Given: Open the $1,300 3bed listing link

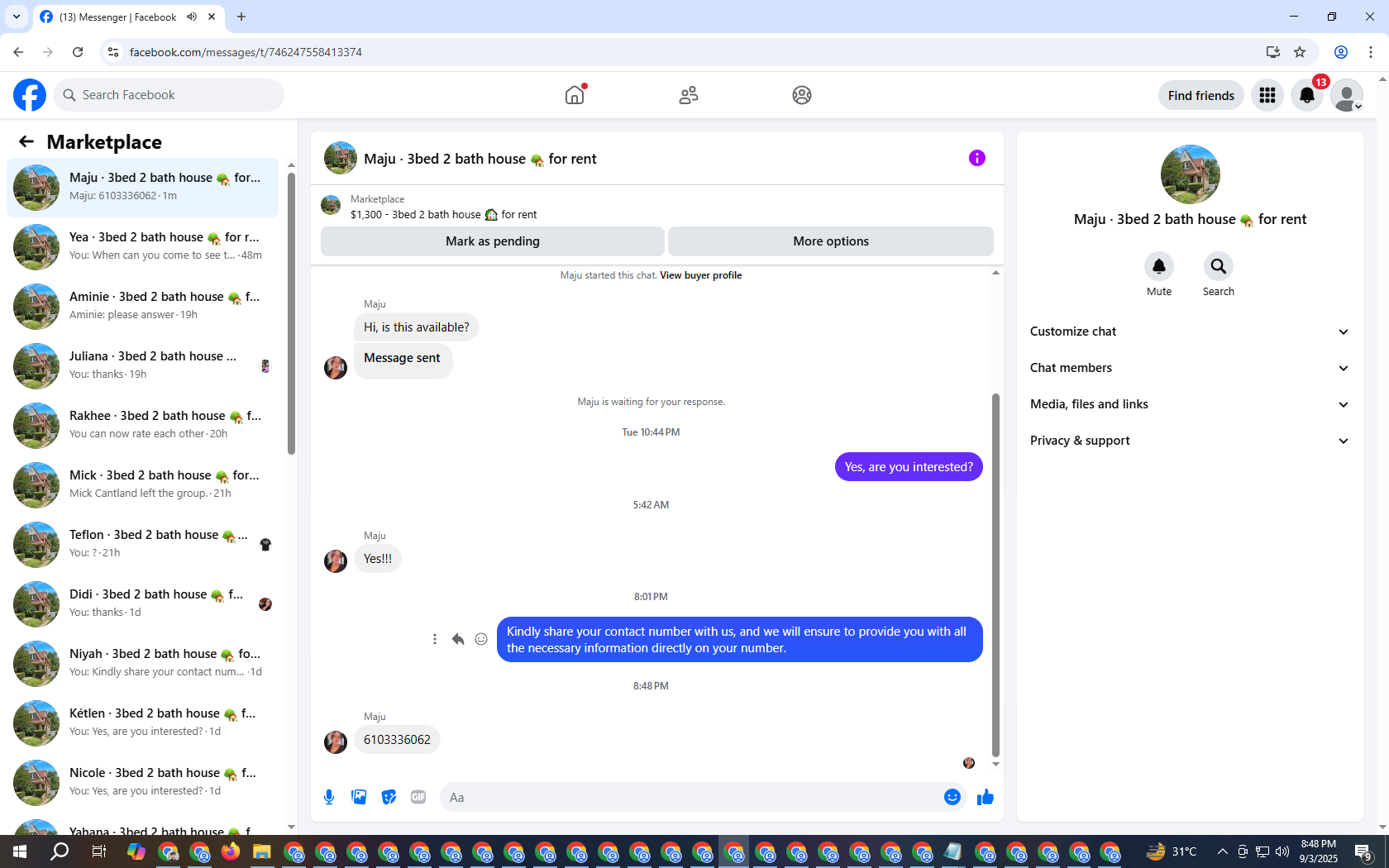Looking at the screenshot, I should tap(443, 214).
